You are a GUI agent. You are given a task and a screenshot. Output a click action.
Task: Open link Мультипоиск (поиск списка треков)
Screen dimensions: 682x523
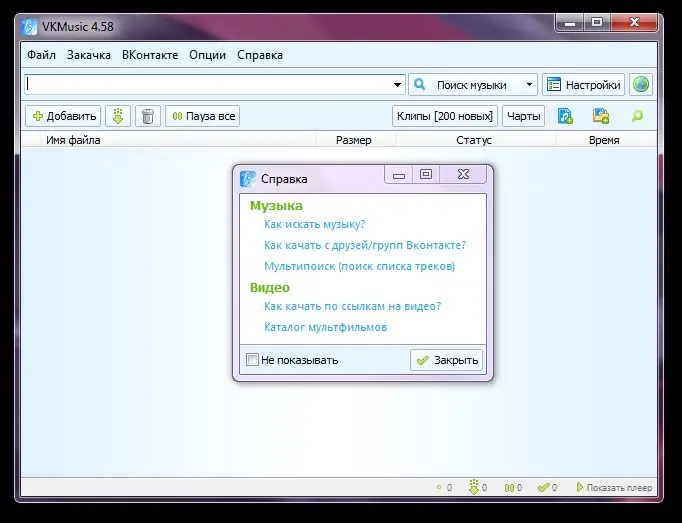coord(359,266)
